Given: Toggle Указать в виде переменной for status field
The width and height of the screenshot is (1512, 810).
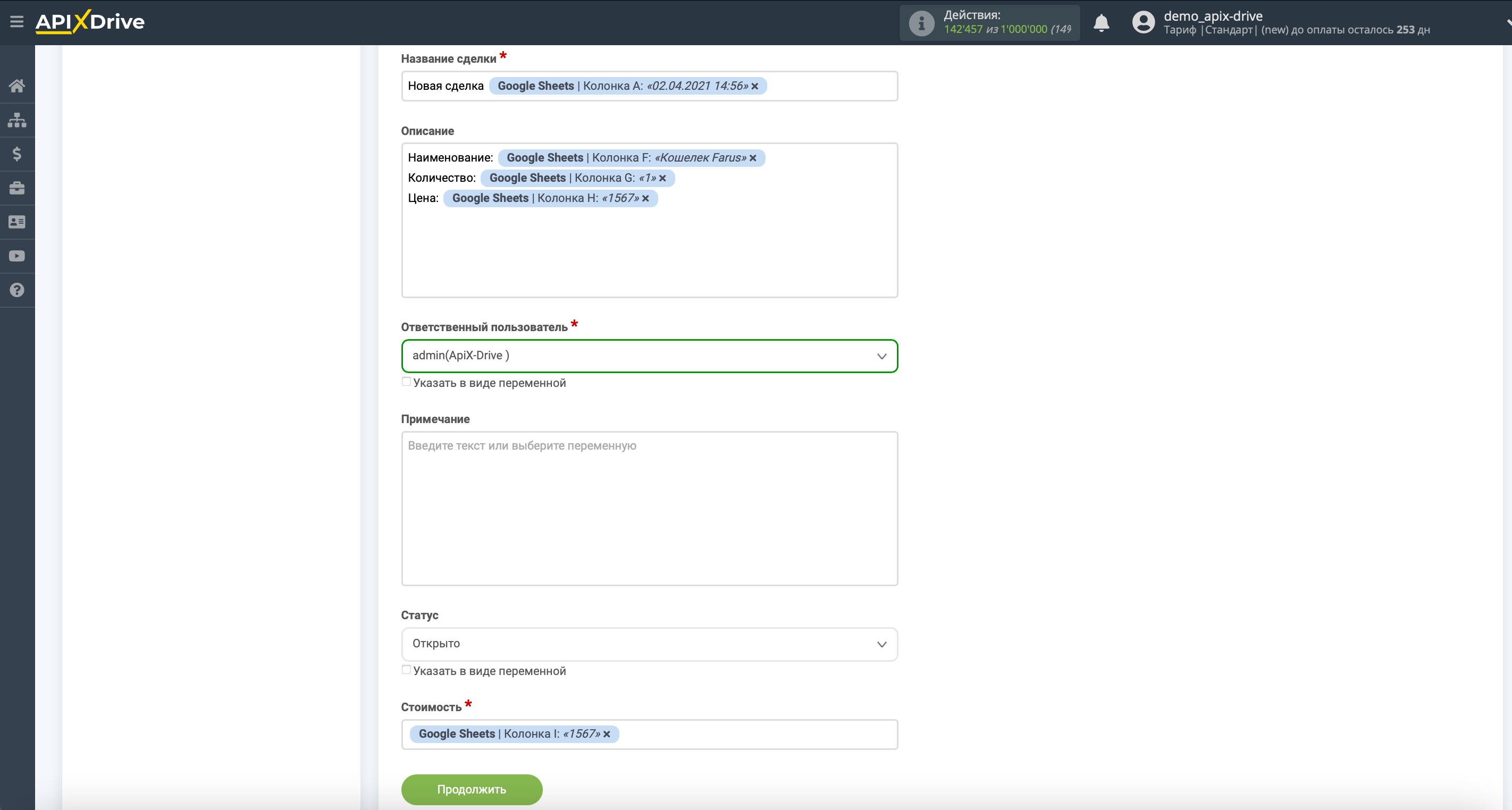Looking at the screenshot, I should click(x=407, y=670).
